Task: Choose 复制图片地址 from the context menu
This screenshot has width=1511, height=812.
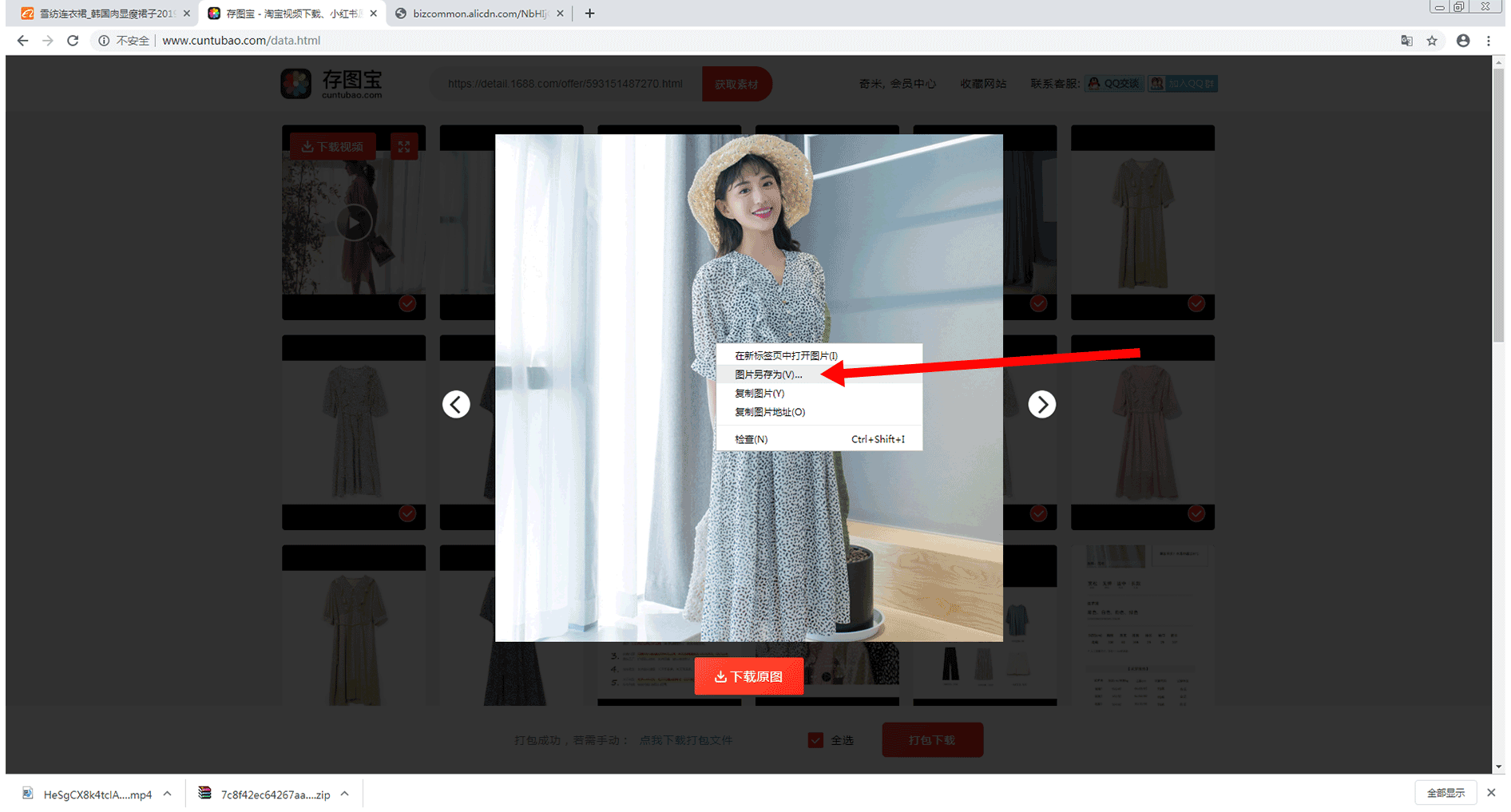Action: (770, 412)
